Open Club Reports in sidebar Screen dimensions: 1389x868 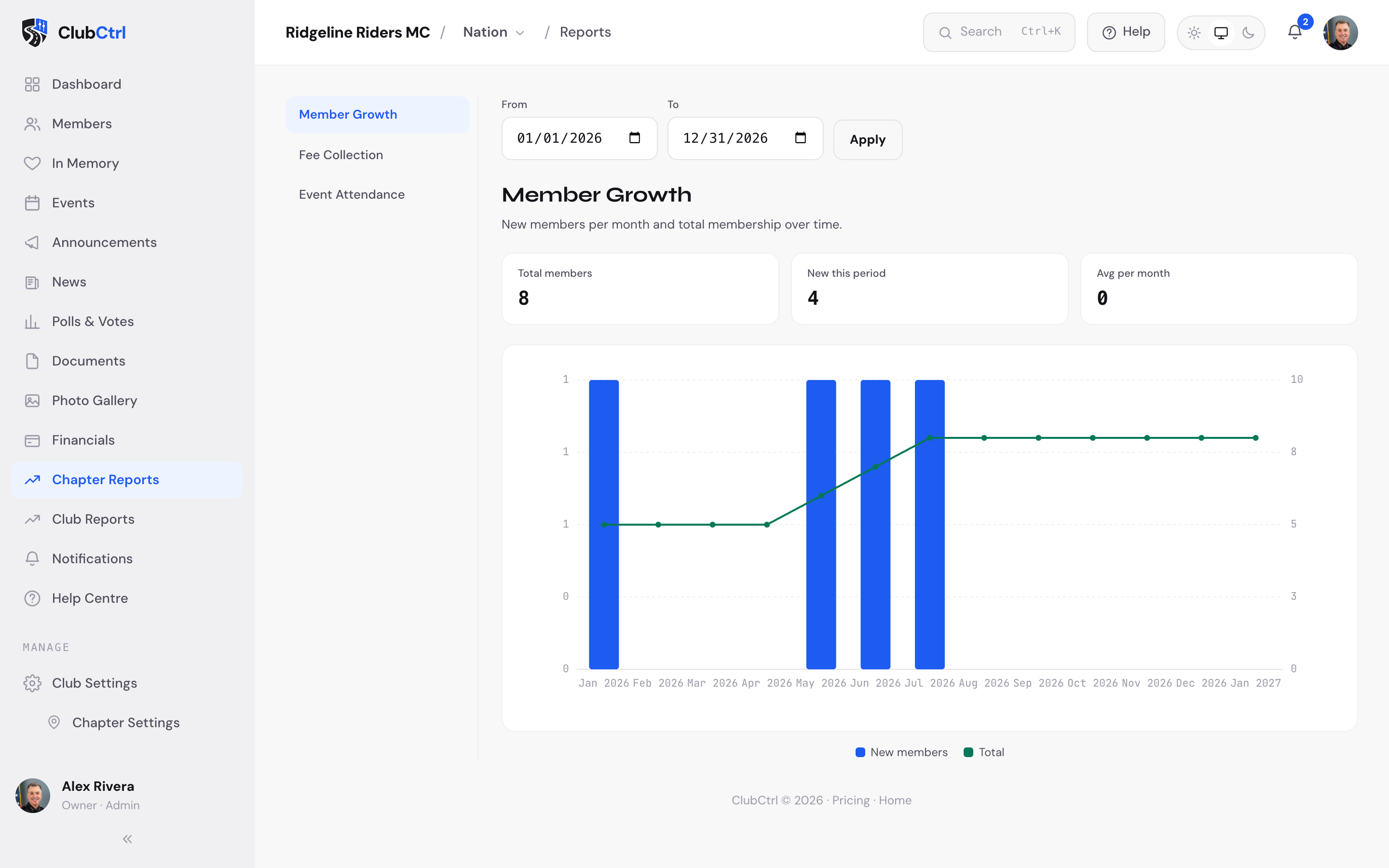coord(127,519)
